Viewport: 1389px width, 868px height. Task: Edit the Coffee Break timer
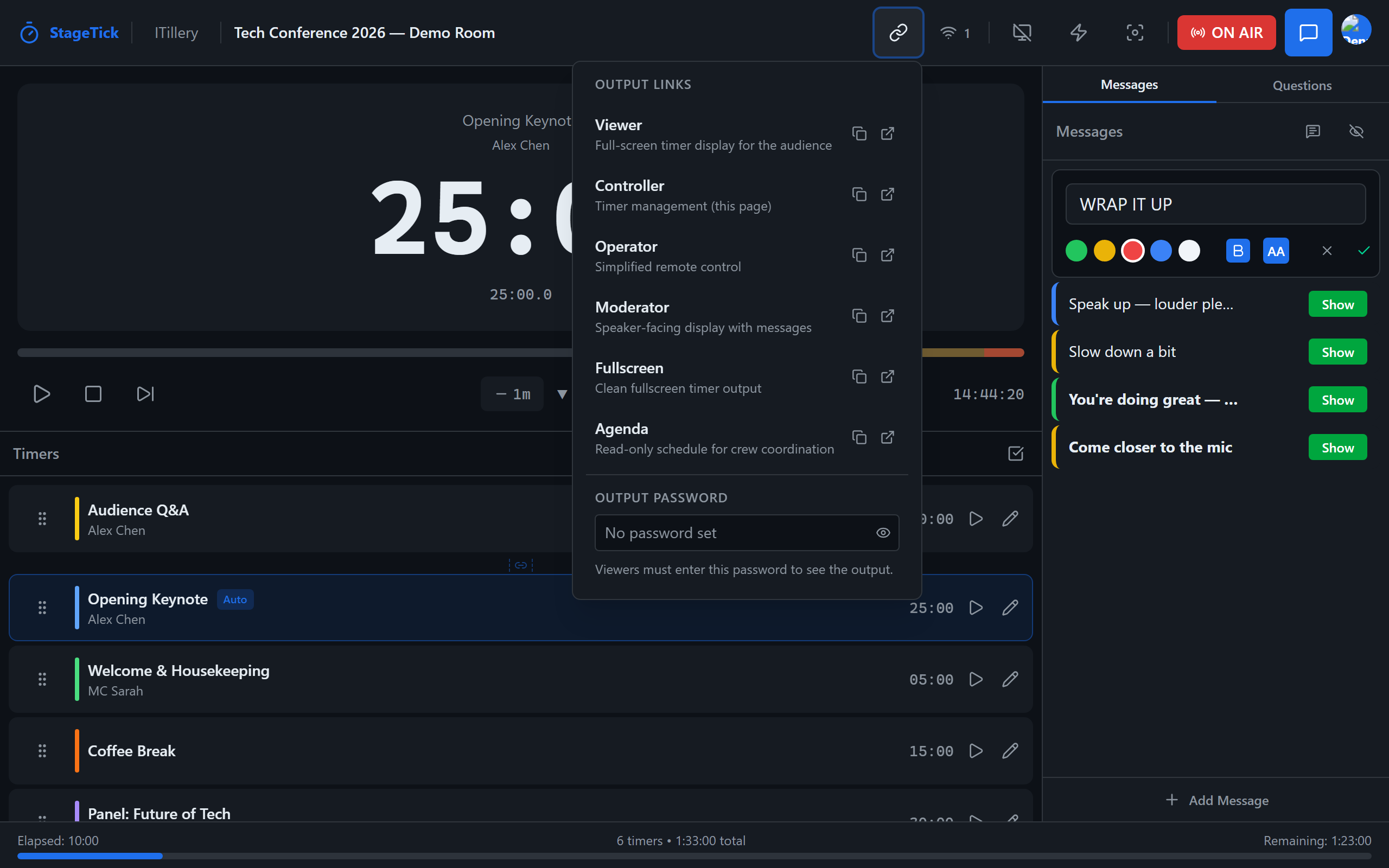pyautogui.click(x=1010, y=751)
